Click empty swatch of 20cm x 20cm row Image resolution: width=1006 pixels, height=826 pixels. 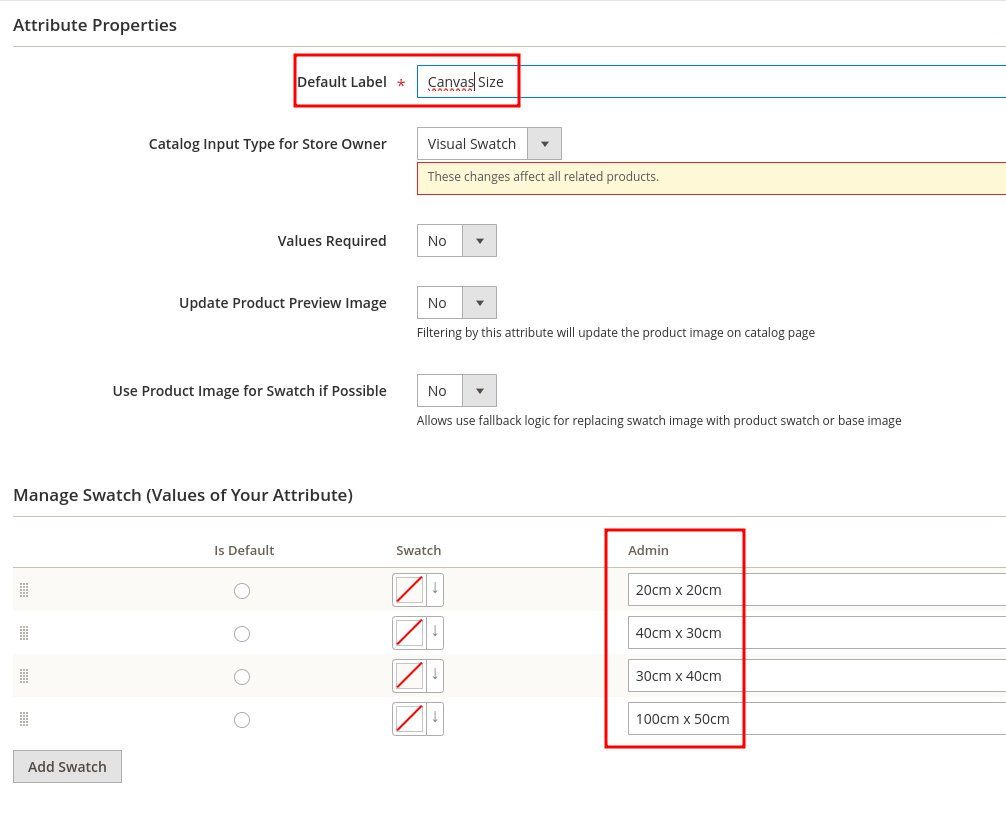[x=409, y=590]
